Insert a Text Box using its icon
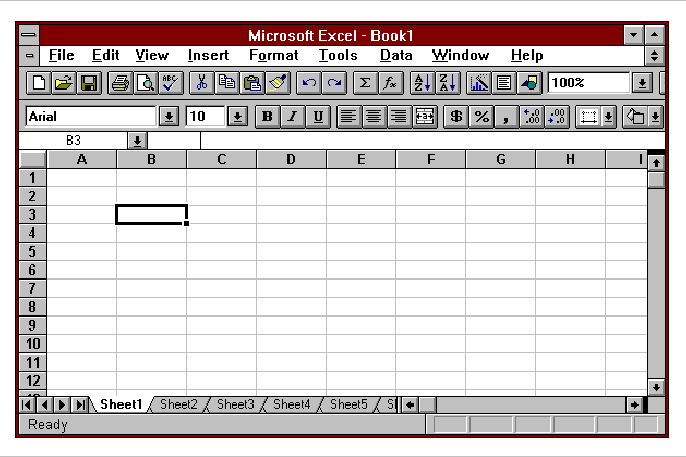 click(504, 83)
